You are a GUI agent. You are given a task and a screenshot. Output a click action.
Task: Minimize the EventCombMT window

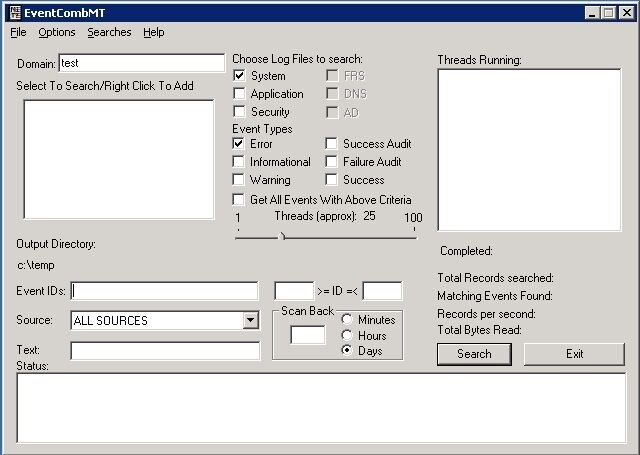(591, 13)
